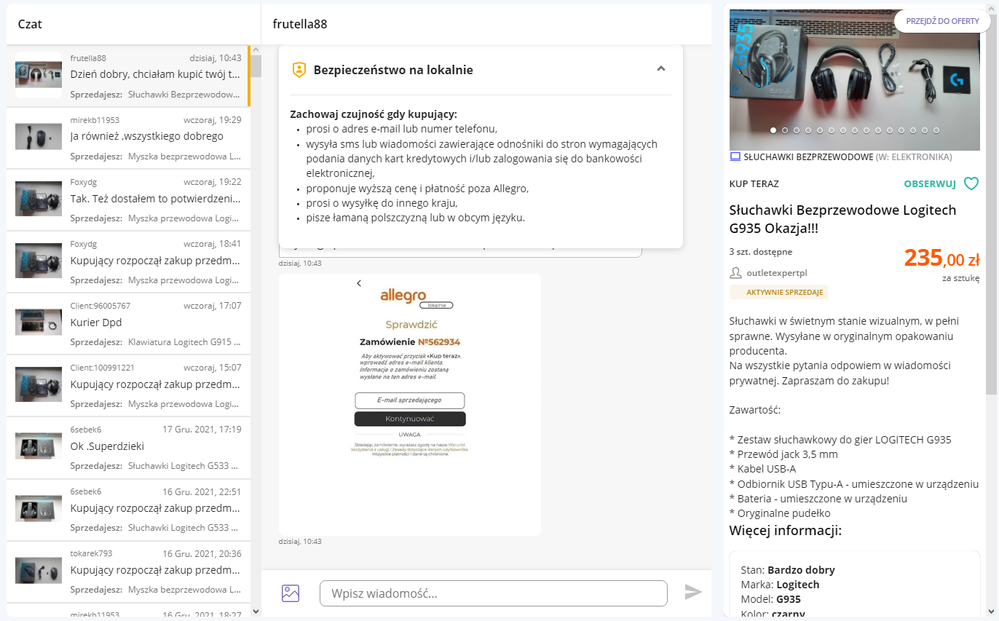999x621 pixels.
Task: Click the seller profile person icon
Action: click(x=736, y=273)
